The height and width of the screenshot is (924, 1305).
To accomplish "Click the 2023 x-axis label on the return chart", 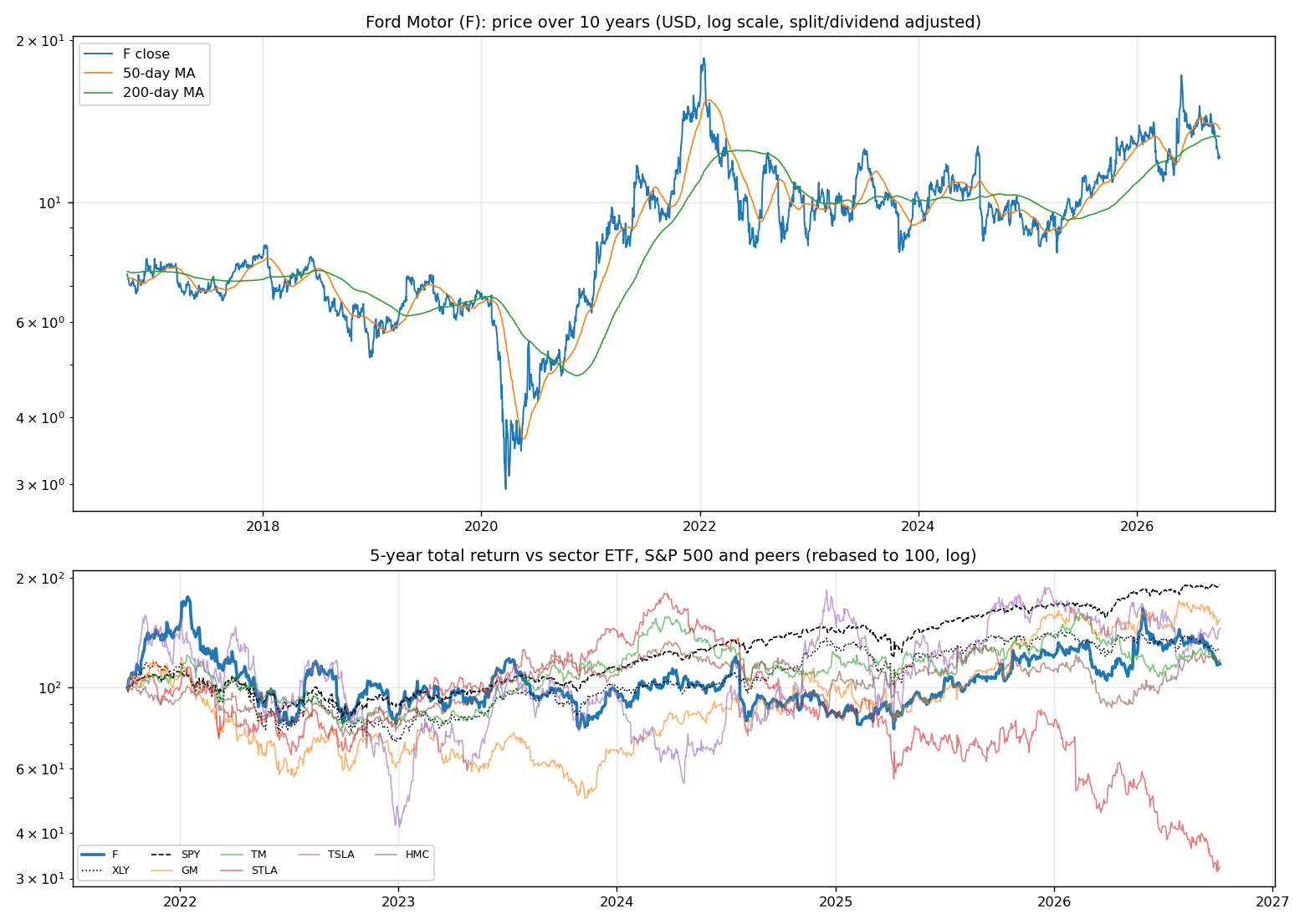I will (x=398, y=902).
